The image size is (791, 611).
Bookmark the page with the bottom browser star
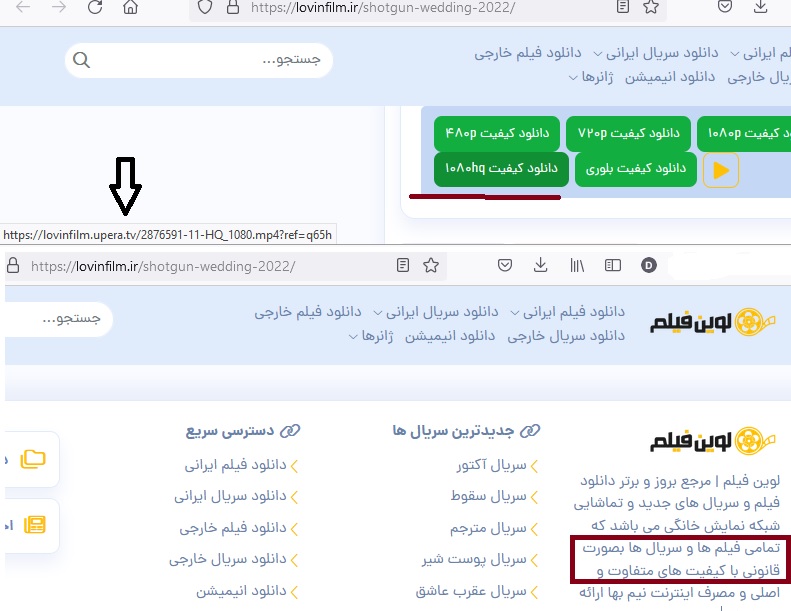(431, 265)
